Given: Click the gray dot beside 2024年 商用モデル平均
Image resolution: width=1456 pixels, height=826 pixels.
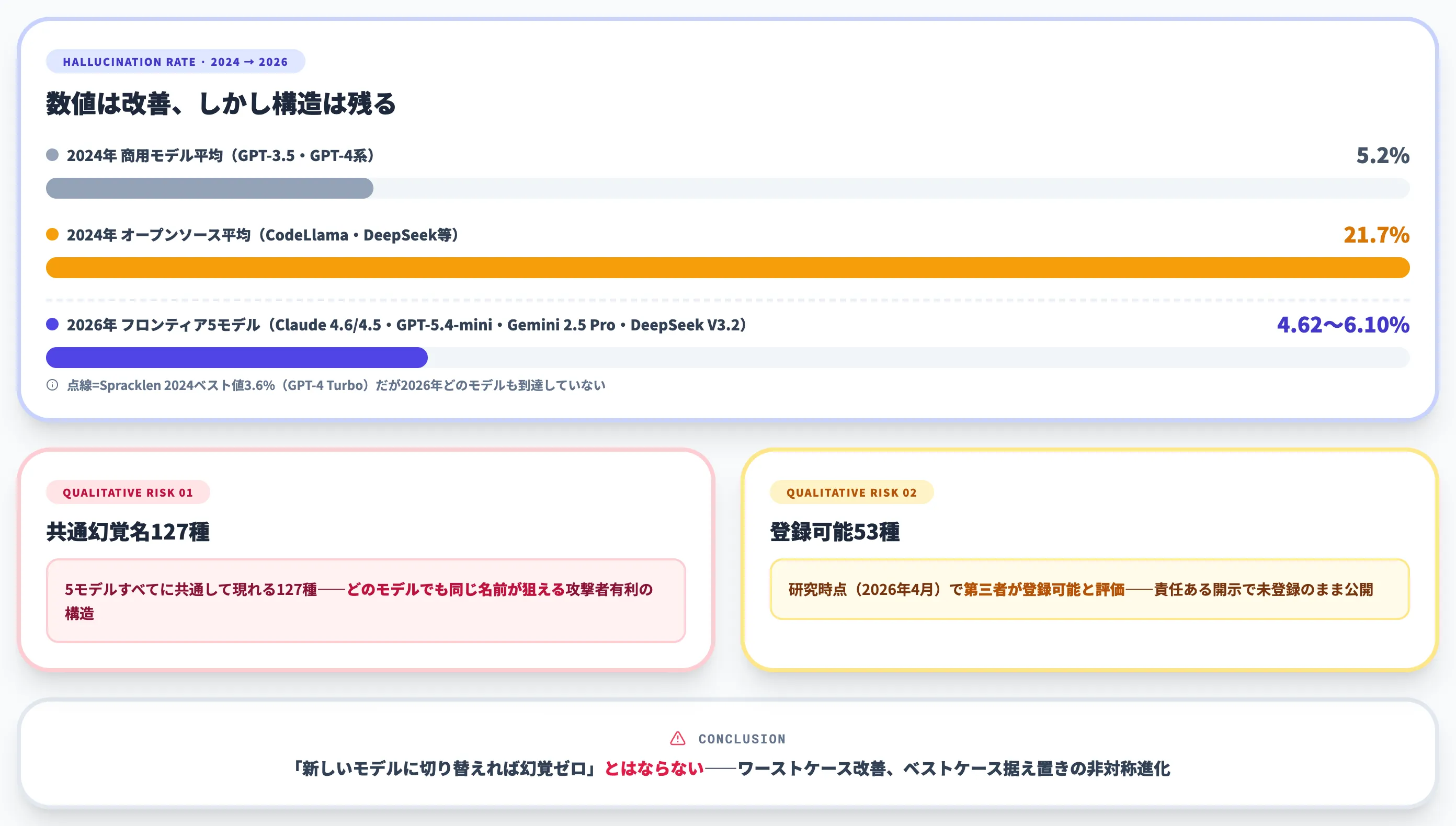Looking at the screenshot, I should pos(52,155).
